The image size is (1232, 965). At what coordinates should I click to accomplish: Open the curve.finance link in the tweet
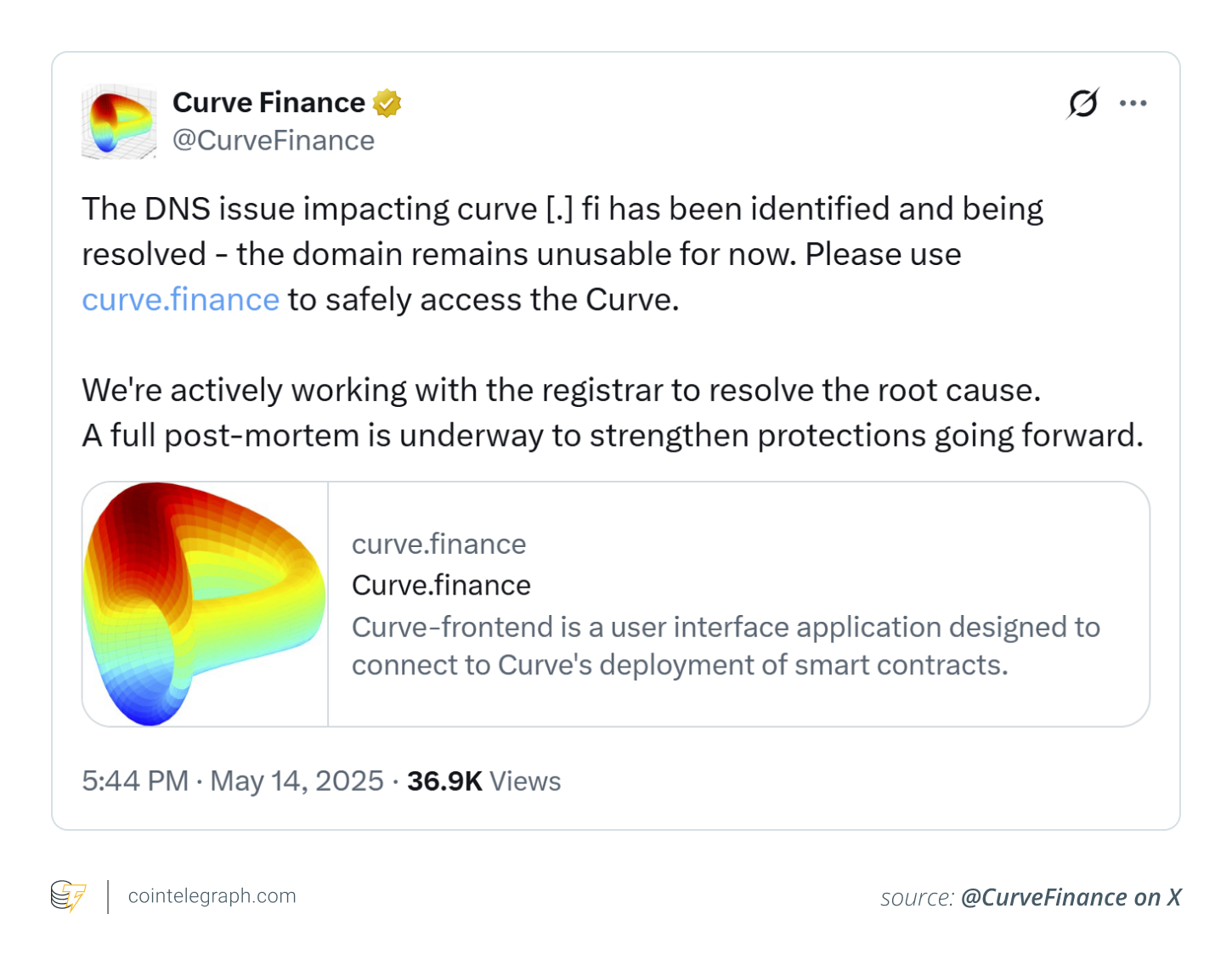[179, 299]
